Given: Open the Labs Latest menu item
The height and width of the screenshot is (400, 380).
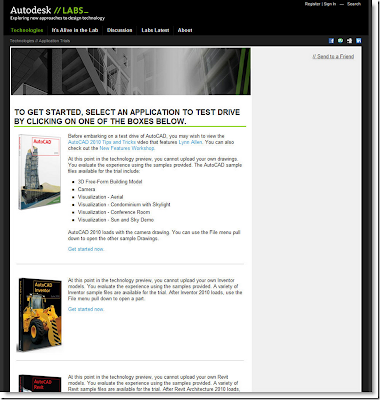Looking at the screenshot, I should coord(155,30).
